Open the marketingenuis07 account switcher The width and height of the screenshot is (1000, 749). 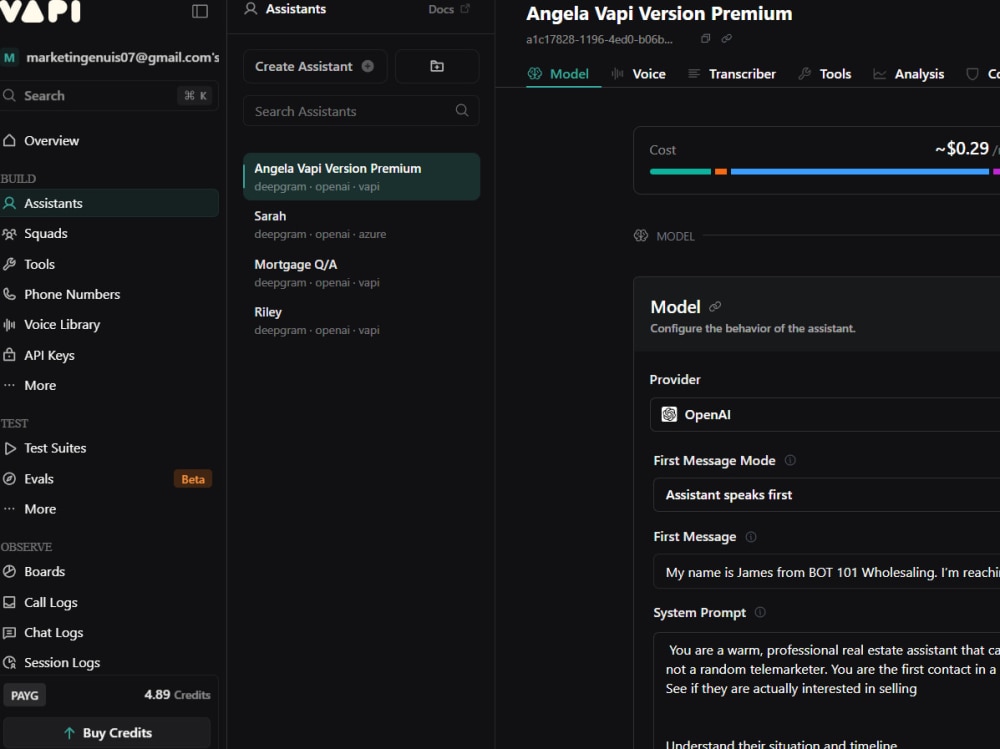110,57
